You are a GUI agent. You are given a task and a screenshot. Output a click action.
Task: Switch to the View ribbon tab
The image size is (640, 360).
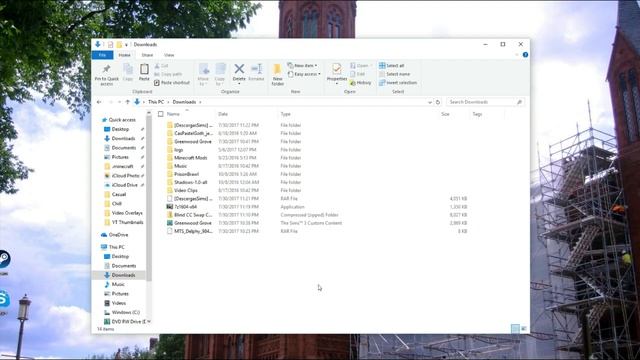pyautogui.click(x=169, y=55)
